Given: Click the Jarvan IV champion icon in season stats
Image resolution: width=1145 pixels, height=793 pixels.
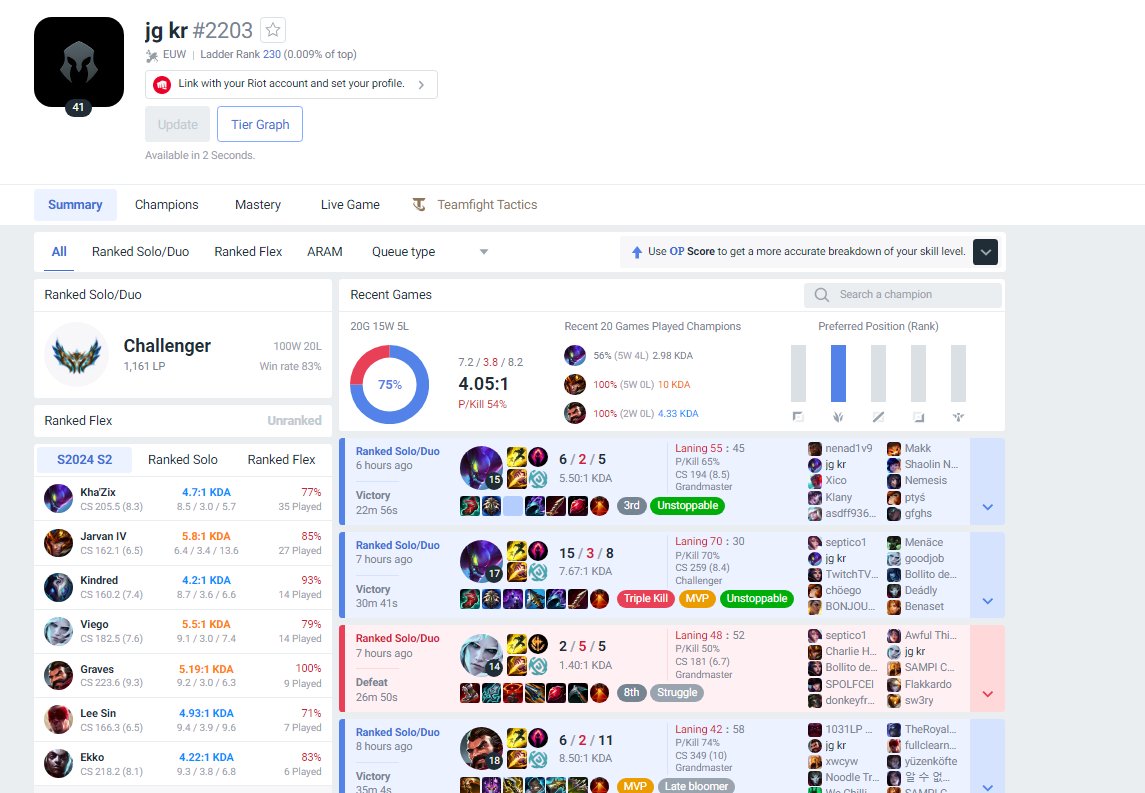Looking at the screenshot, I should [58, 543].
